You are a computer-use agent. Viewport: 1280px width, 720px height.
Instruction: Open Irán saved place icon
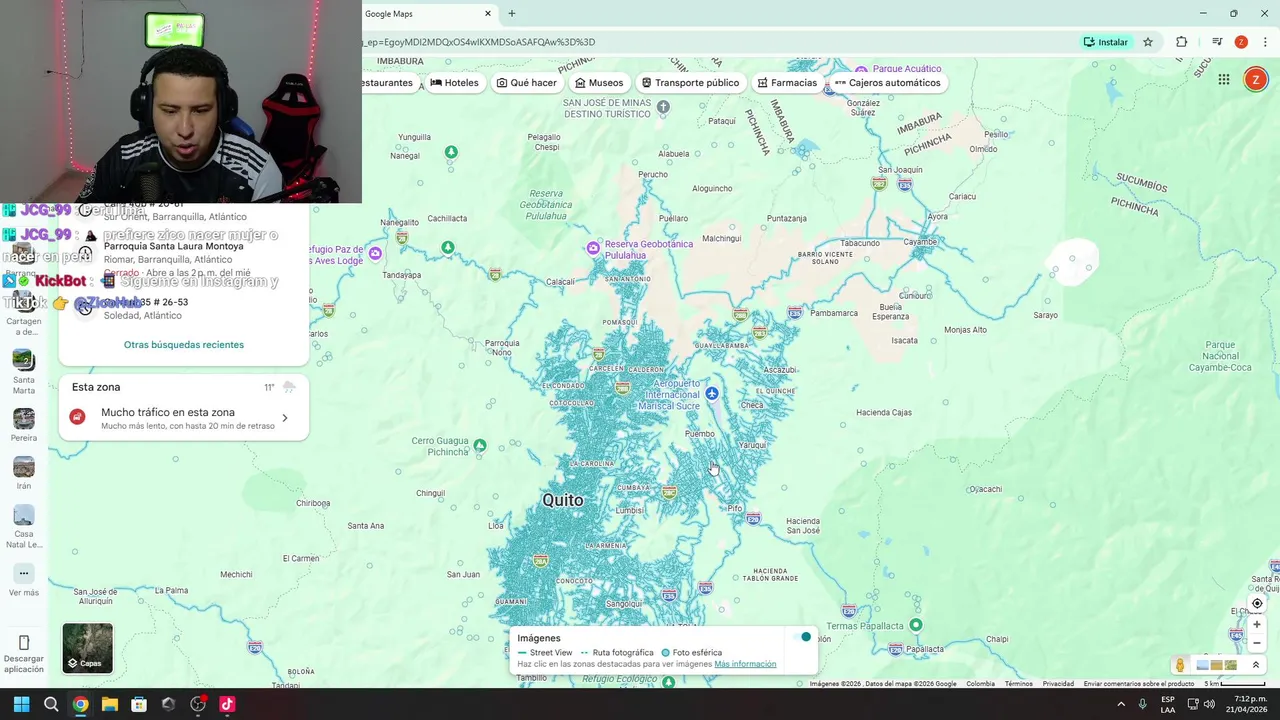[23, 466]
